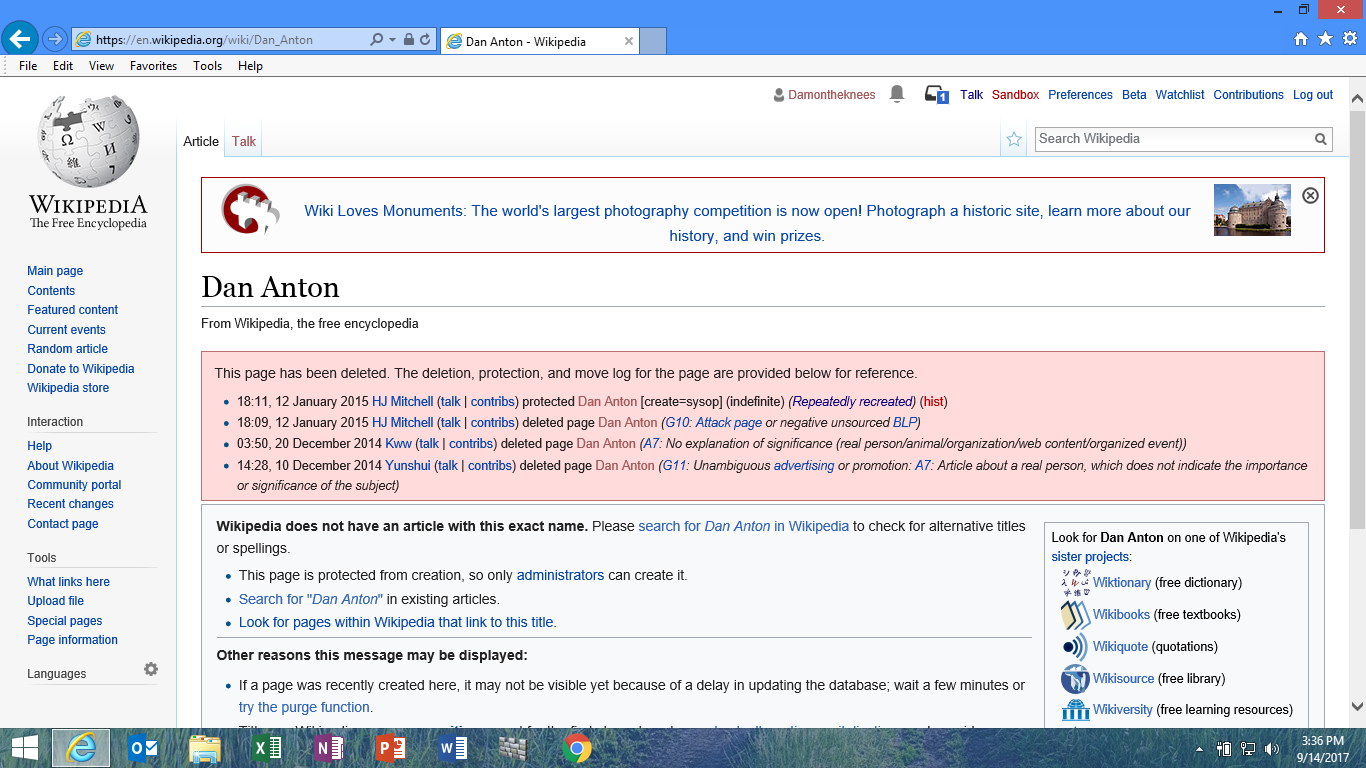Open the Help menu
Image resolution: width=1366 pixels, height=768 pixels.
250,66
